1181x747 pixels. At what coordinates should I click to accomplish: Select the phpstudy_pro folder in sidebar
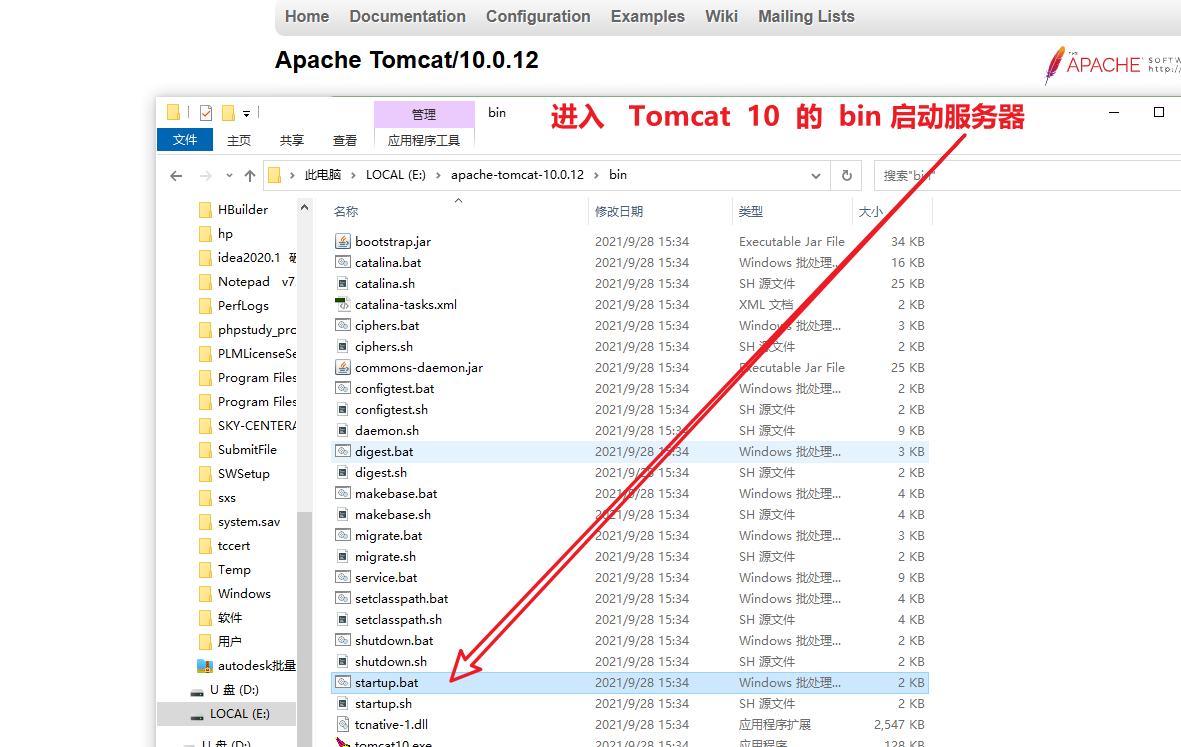click(x=257, y=330)
